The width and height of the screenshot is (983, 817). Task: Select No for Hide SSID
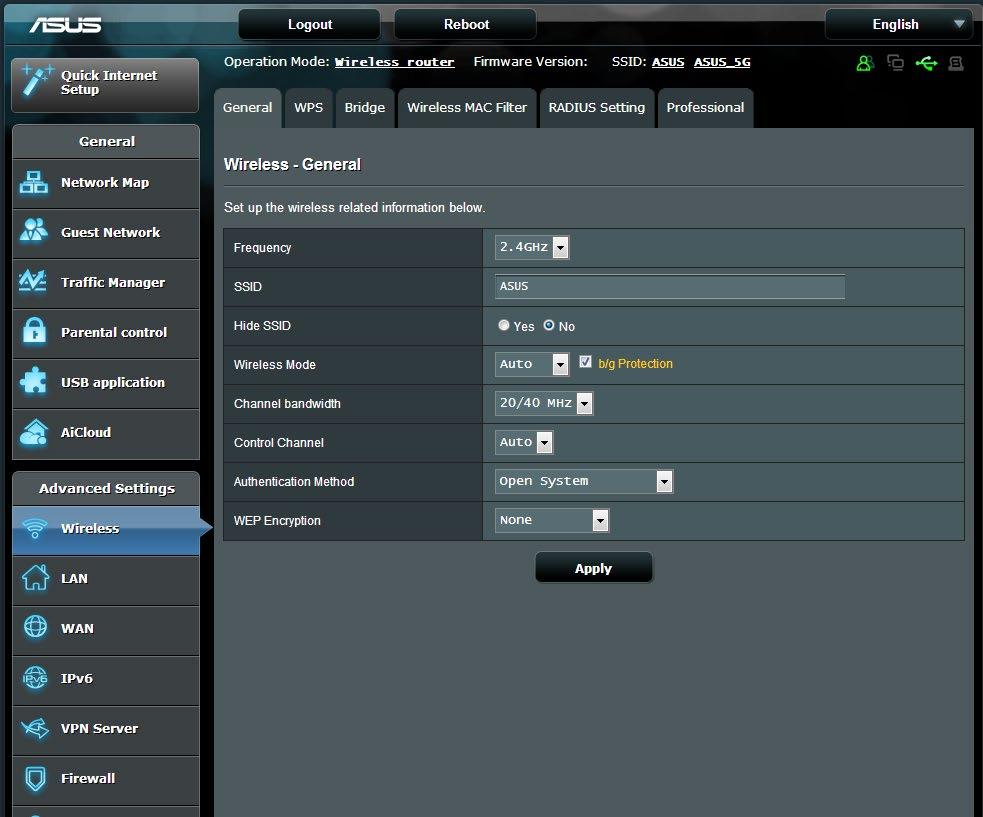(x=549, y=325)
